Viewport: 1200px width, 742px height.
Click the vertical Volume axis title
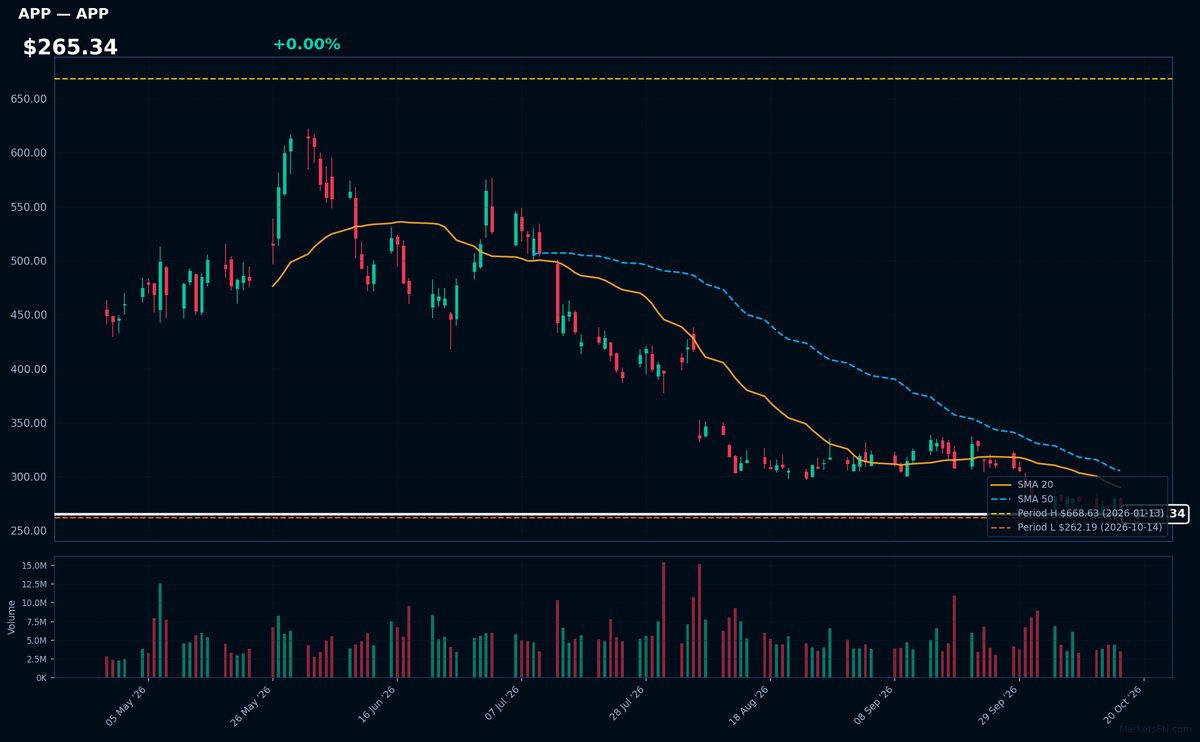(x=12, y=617)
